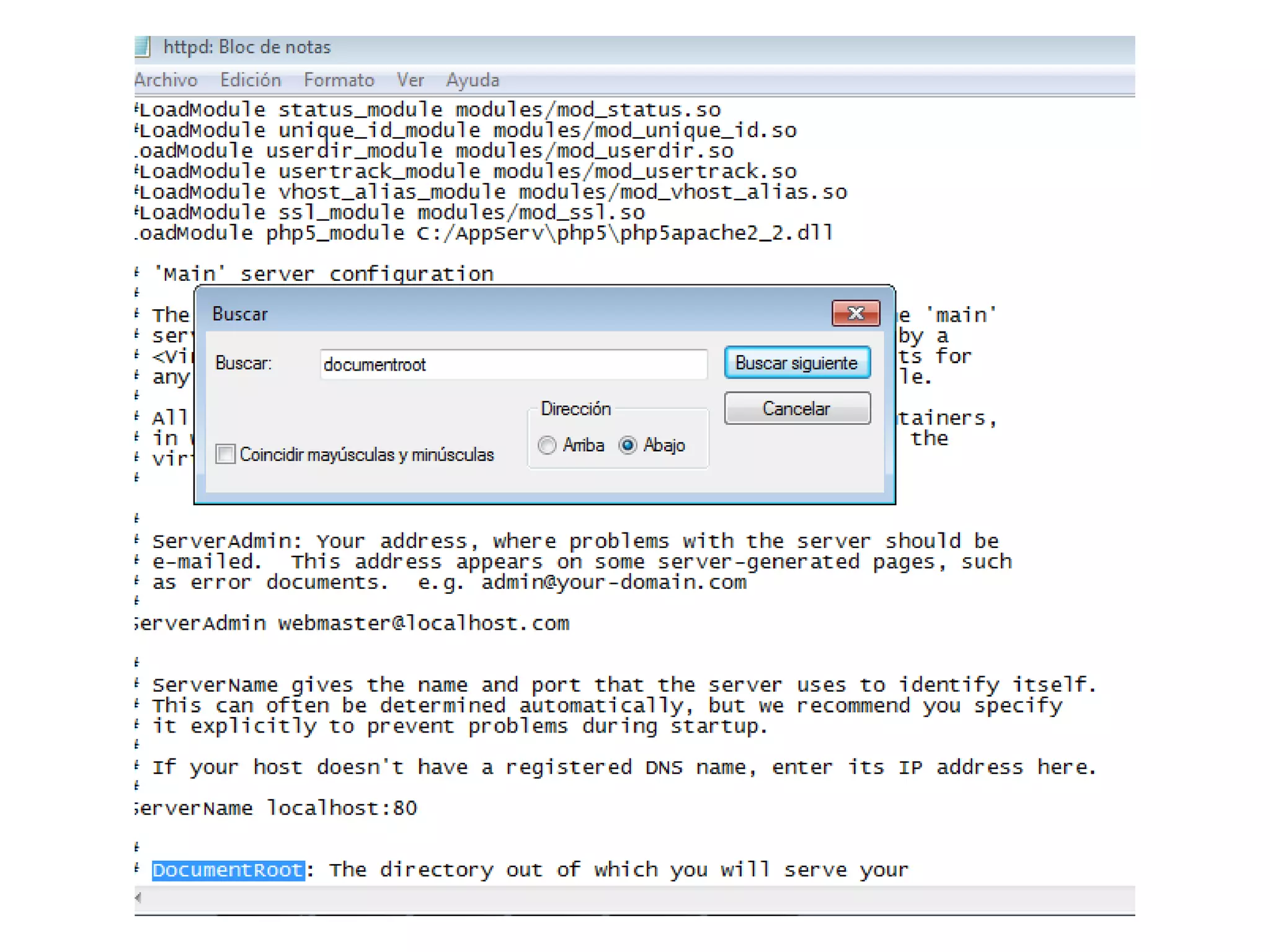Enable Coincidir mayúsculas y minúsculas checkbox
1270x952 pixels.
(226, 454)
